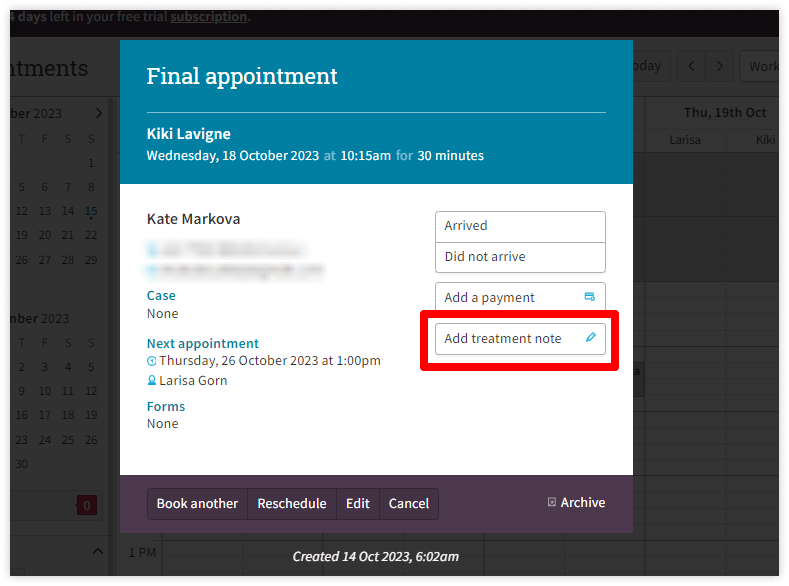This screenshot has width=789, height=586.
Task: Select day 15 in the mini calendar
Action: (x=91, y=211)
